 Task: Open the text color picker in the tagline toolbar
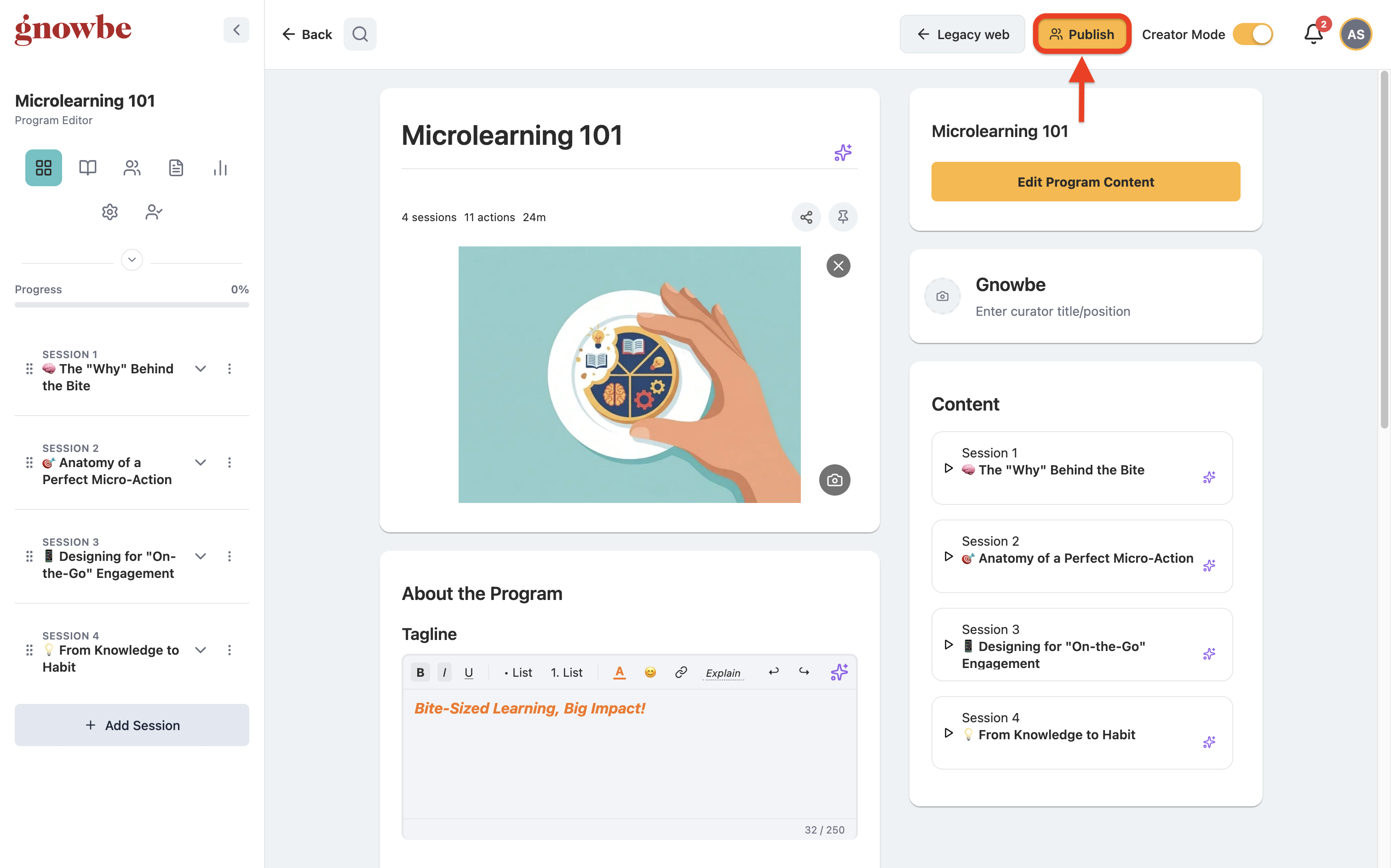pos(619,672)
